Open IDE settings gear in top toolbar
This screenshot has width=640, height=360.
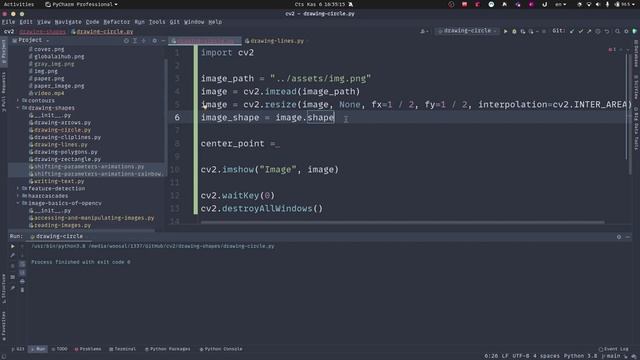pos(626,31)
